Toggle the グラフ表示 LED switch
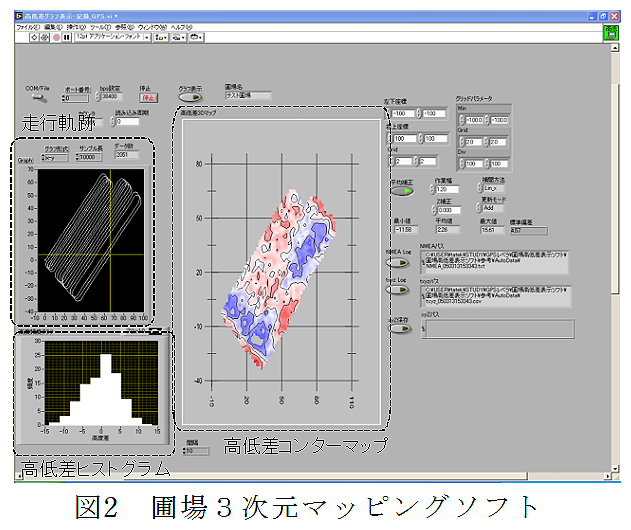Image resolution: width=631 pixels, height=530 pixels. coord(190,97)
